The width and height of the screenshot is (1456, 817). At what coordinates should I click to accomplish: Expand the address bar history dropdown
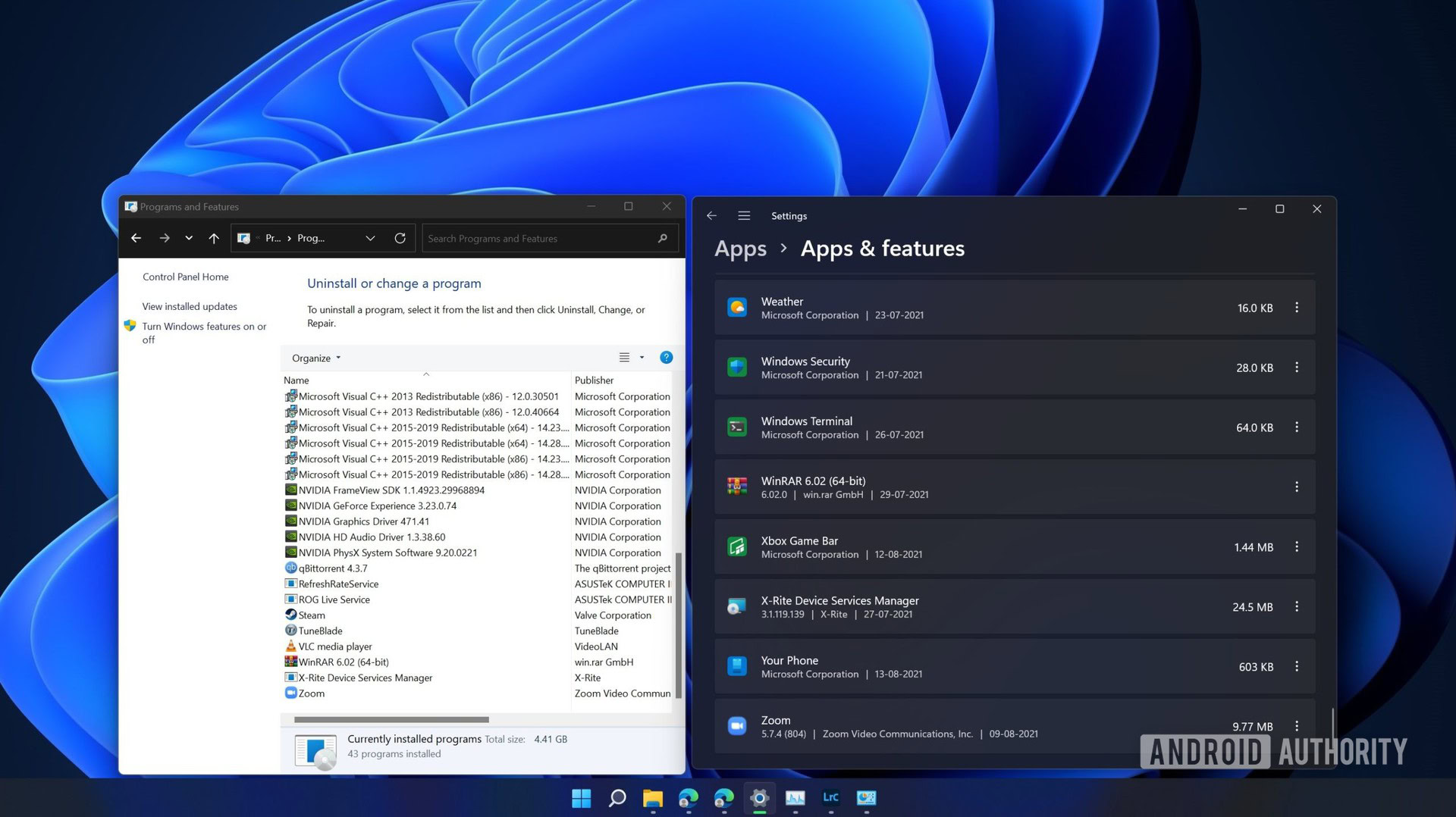click(370, 238)
